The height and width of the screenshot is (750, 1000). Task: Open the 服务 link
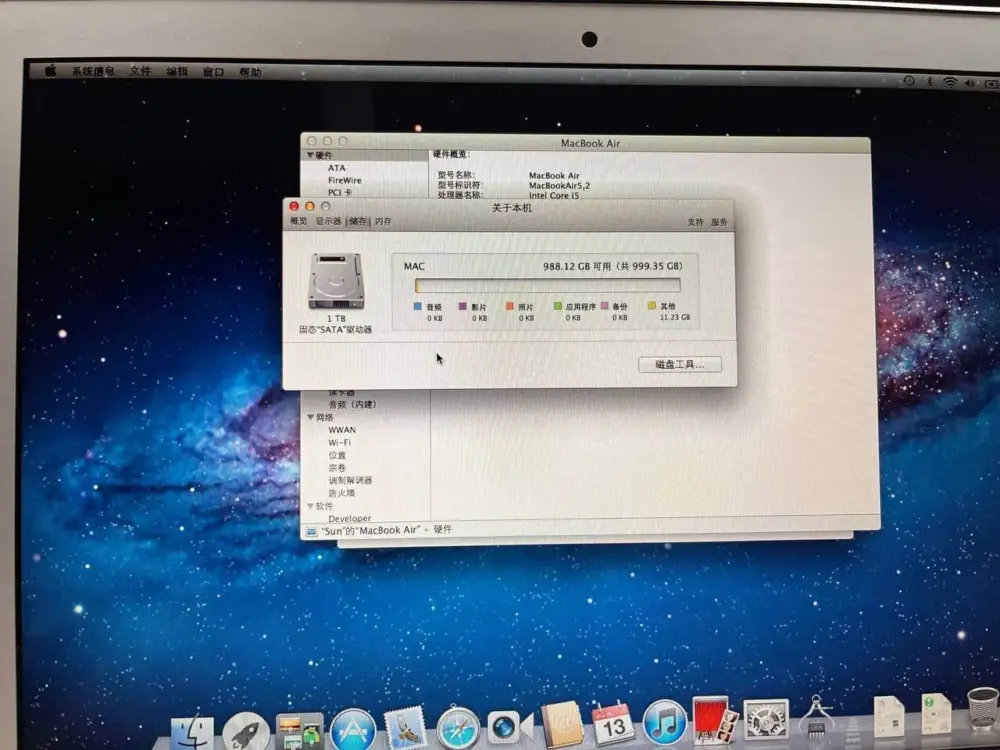click(719, 222)
